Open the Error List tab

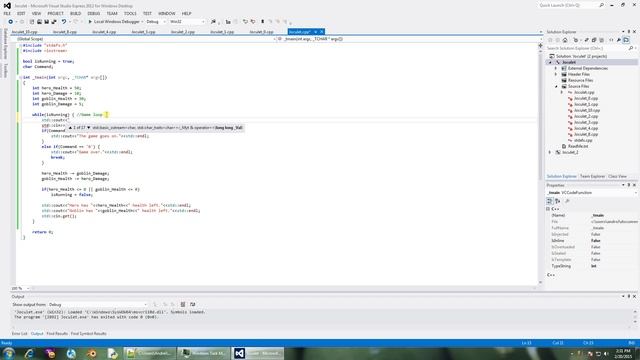tap(19, 334)
